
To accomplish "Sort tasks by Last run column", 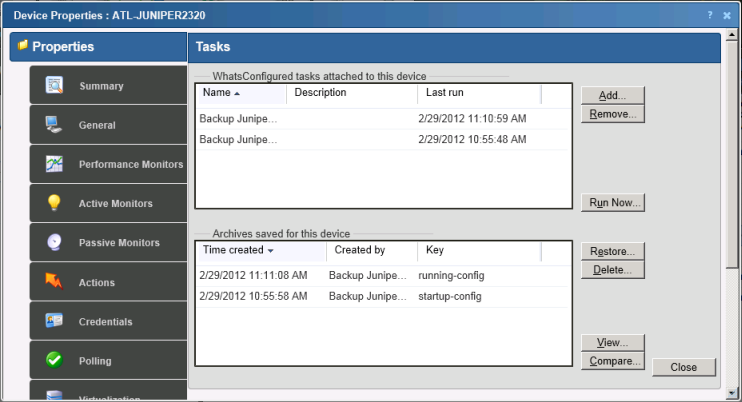I will click(479, 93).
